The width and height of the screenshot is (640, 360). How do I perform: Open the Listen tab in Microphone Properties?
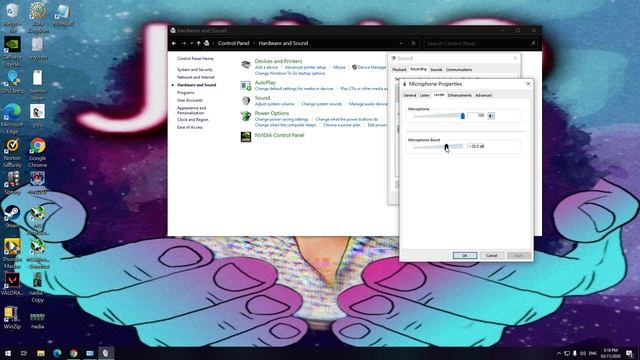coord(424,95)
